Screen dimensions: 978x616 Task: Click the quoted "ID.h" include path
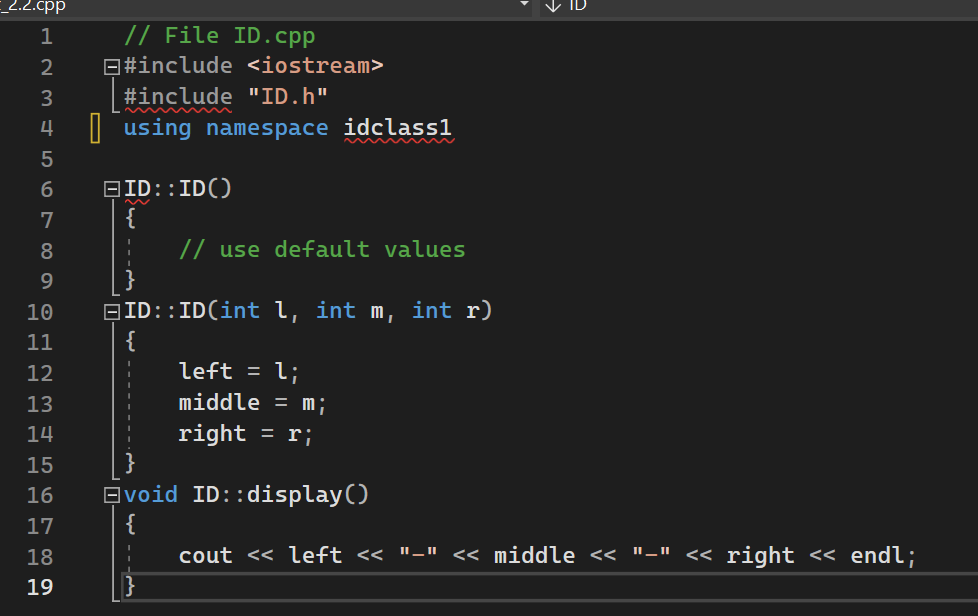(290, 96)
